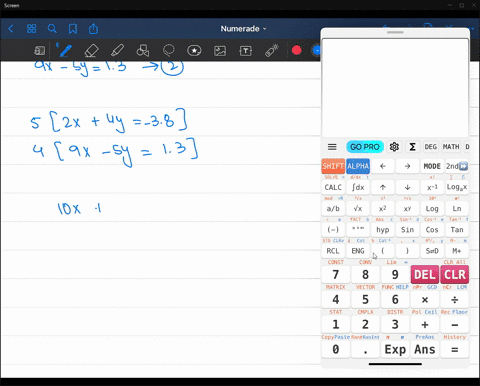Tap the RCL key
Screen dimensions: 480x386
tap(333, 251)
